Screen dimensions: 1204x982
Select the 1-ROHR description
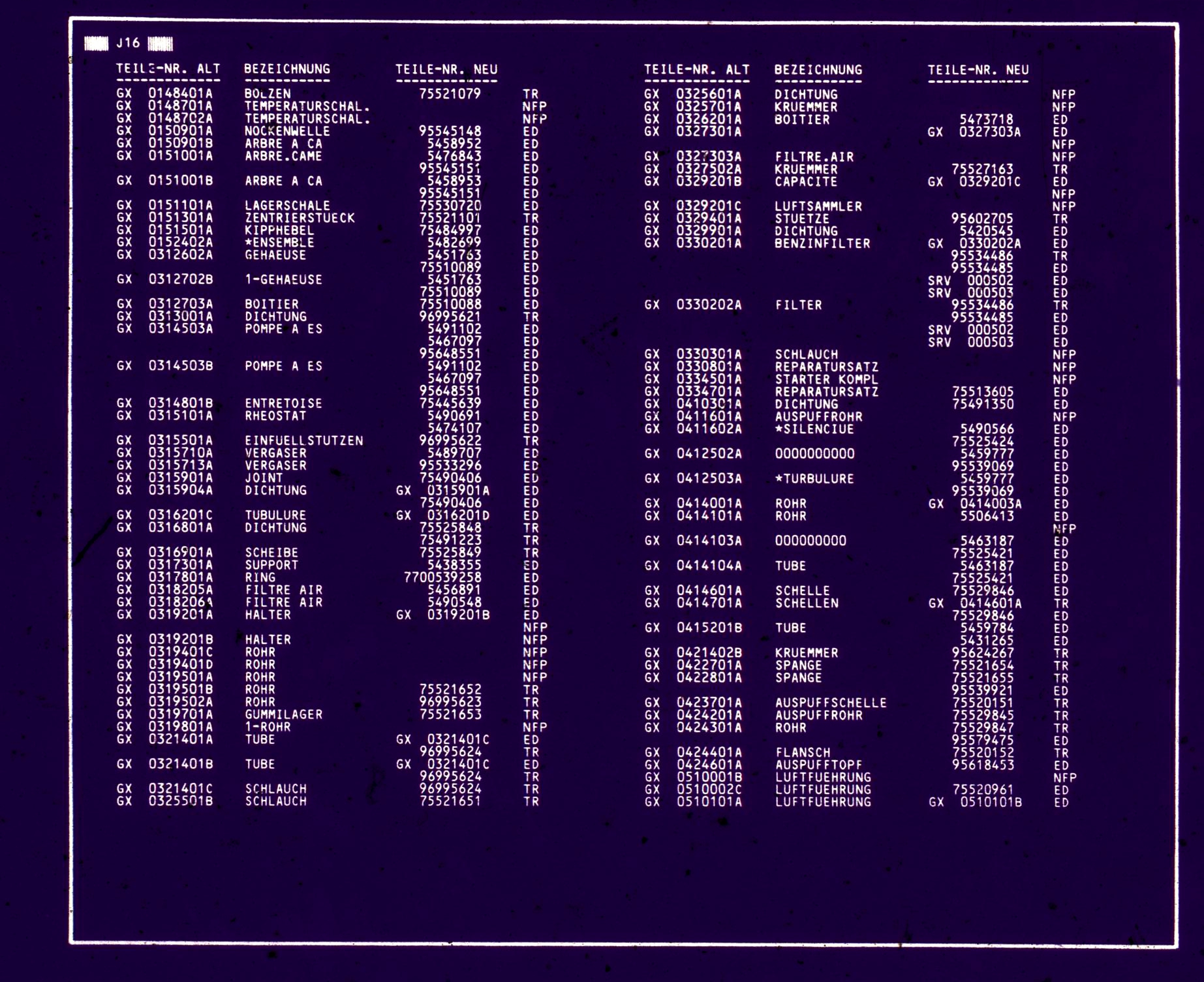click(x=268, y=726)
